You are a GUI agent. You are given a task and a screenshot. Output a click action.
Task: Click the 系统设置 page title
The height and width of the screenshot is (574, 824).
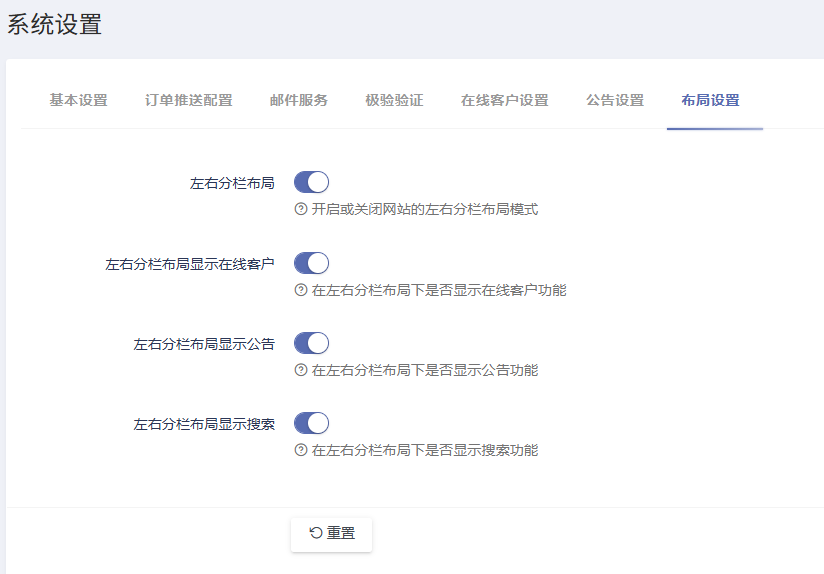(55, 25)
